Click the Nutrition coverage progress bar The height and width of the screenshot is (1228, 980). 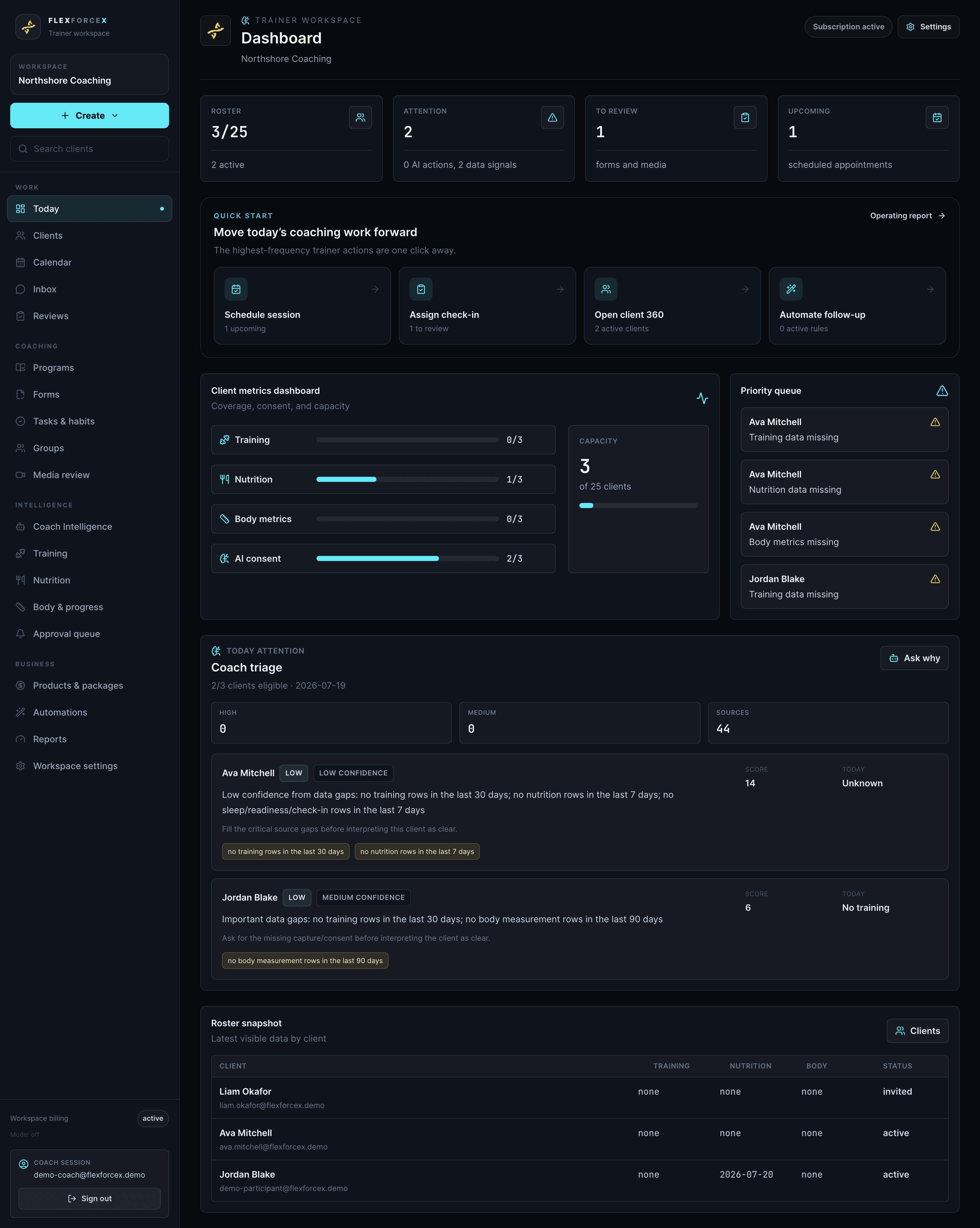pyautogui.click(x=407, y=480)
